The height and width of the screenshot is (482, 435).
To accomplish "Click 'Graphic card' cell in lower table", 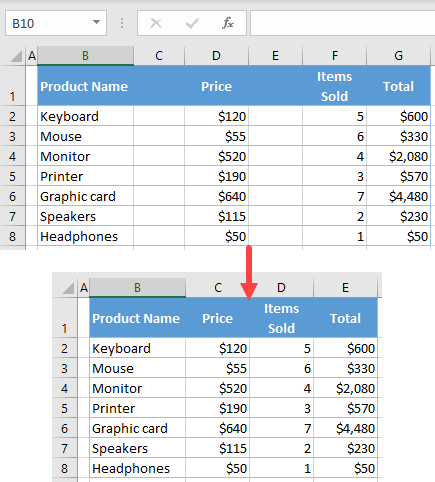I will 138,428.
